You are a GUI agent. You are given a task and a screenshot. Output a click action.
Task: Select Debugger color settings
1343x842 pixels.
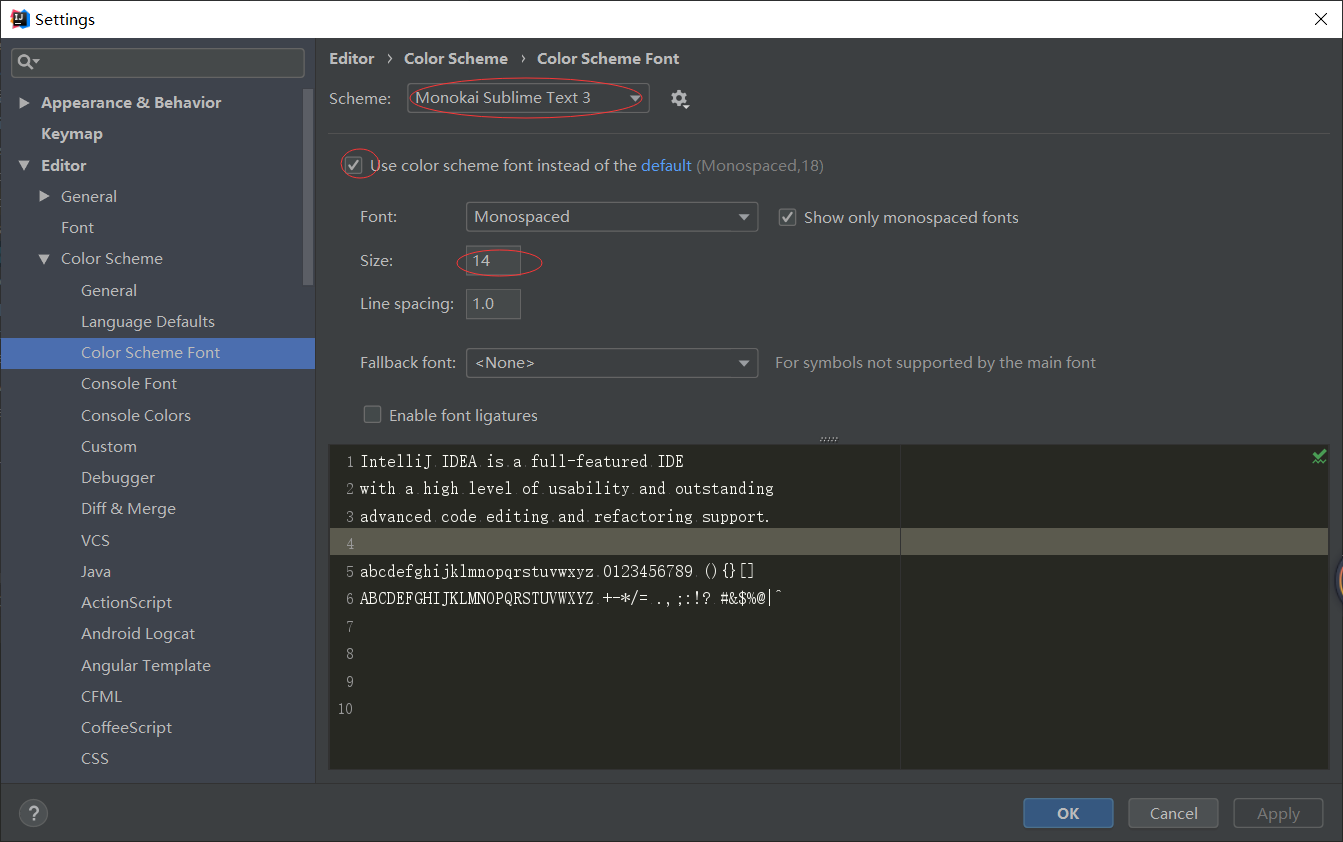(118, 478)
